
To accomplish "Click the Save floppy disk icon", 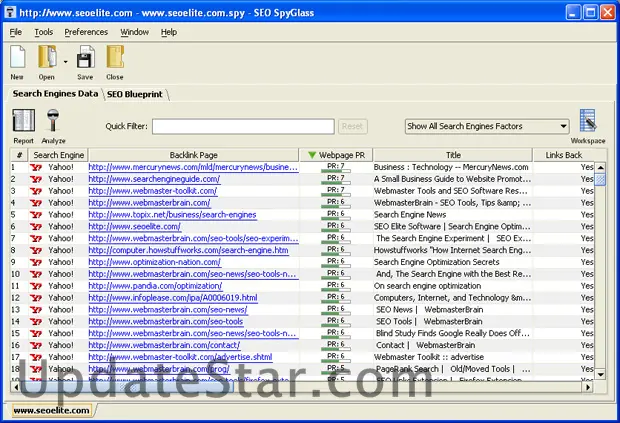I will (85, 59).
